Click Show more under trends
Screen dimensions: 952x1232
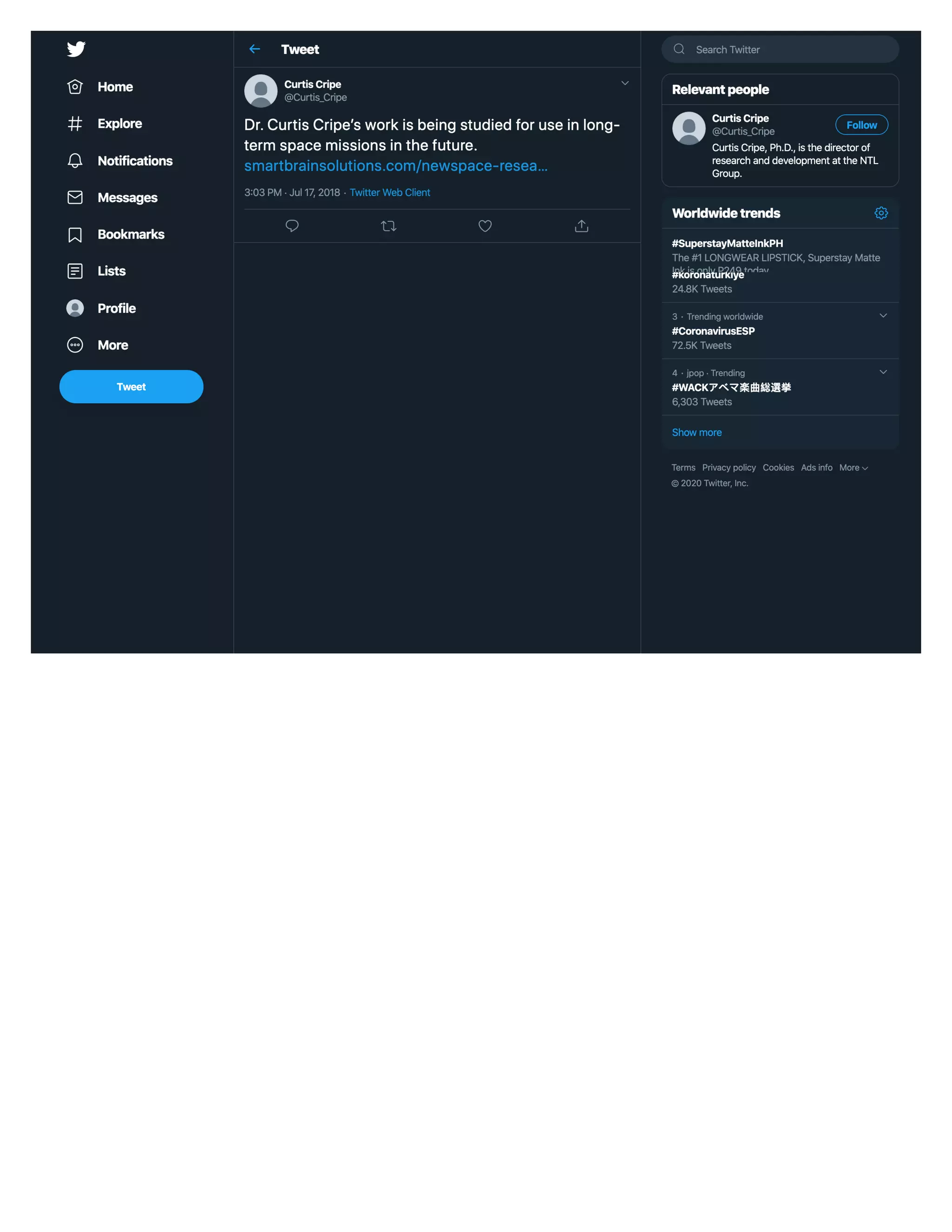click(x=696, y=432)
